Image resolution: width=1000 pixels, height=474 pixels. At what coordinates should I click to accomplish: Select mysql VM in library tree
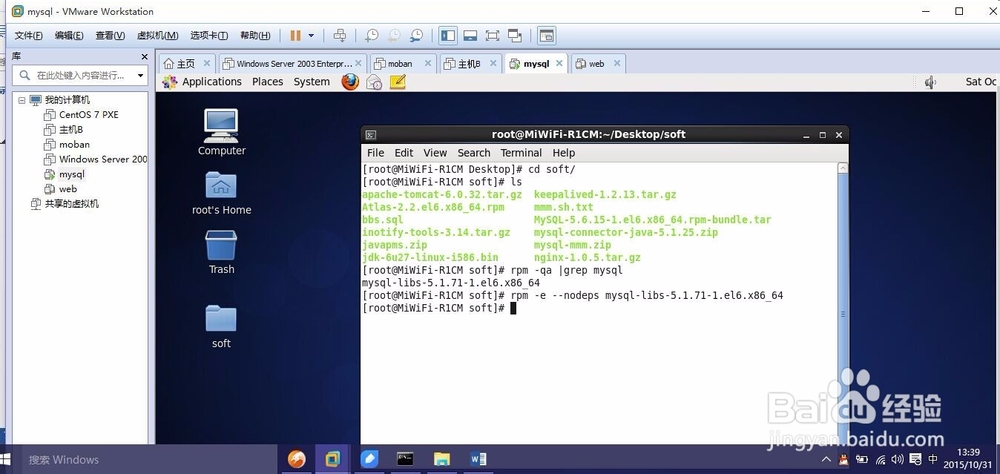(x=71, y=174)
